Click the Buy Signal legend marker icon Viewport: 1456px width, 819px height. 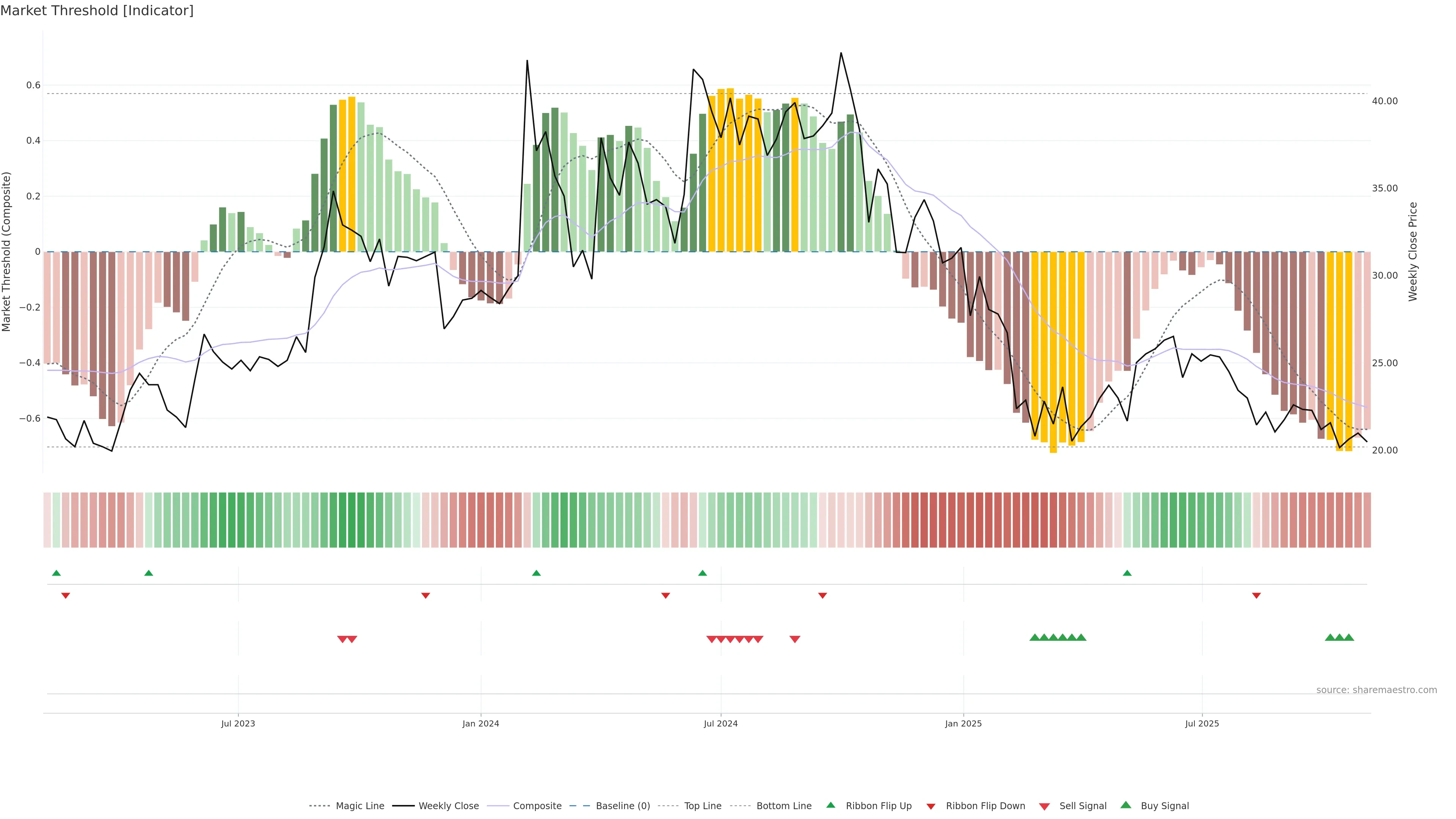(1126, 805)
